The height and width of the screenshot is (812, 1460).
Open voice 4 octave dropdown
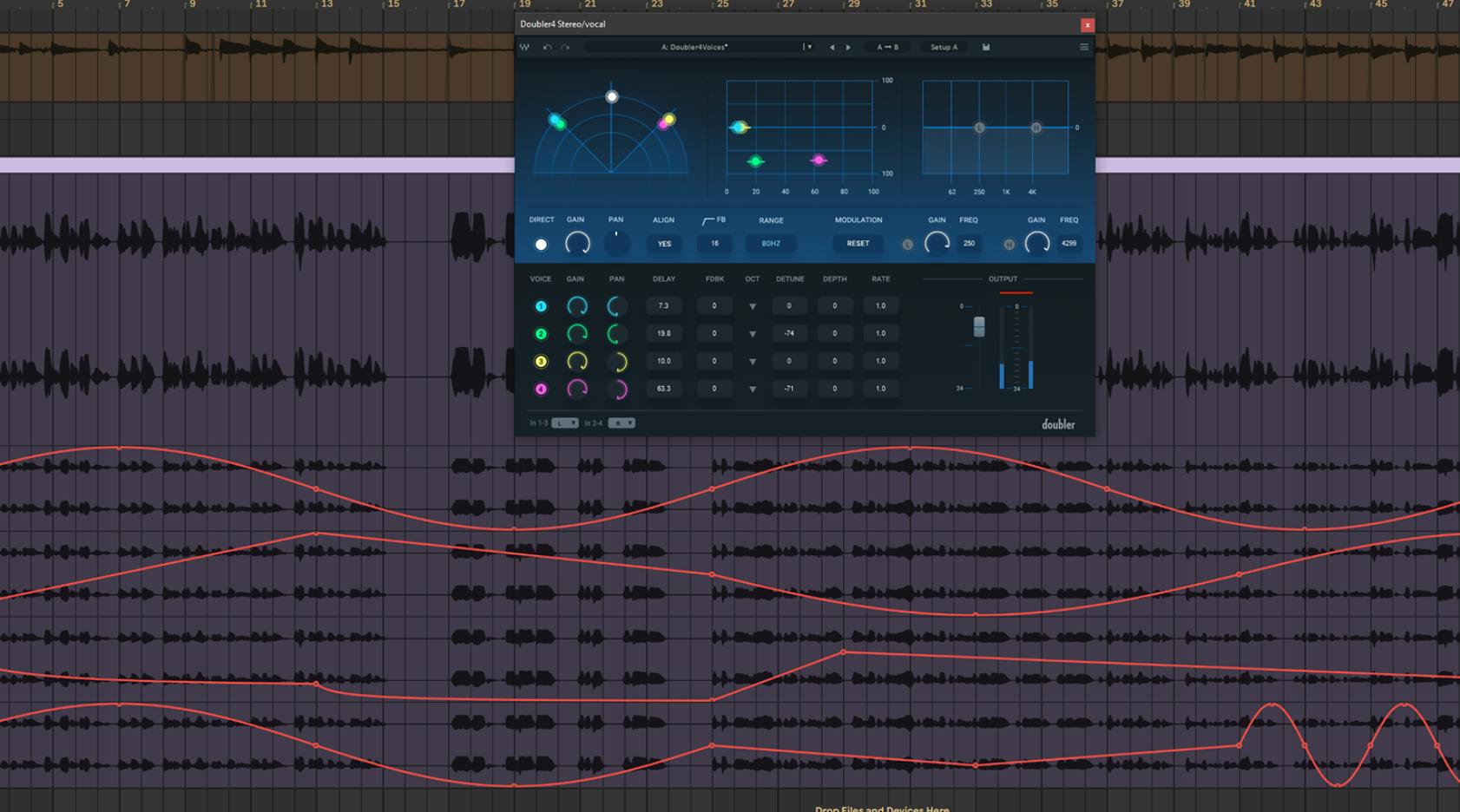[753, 390]
